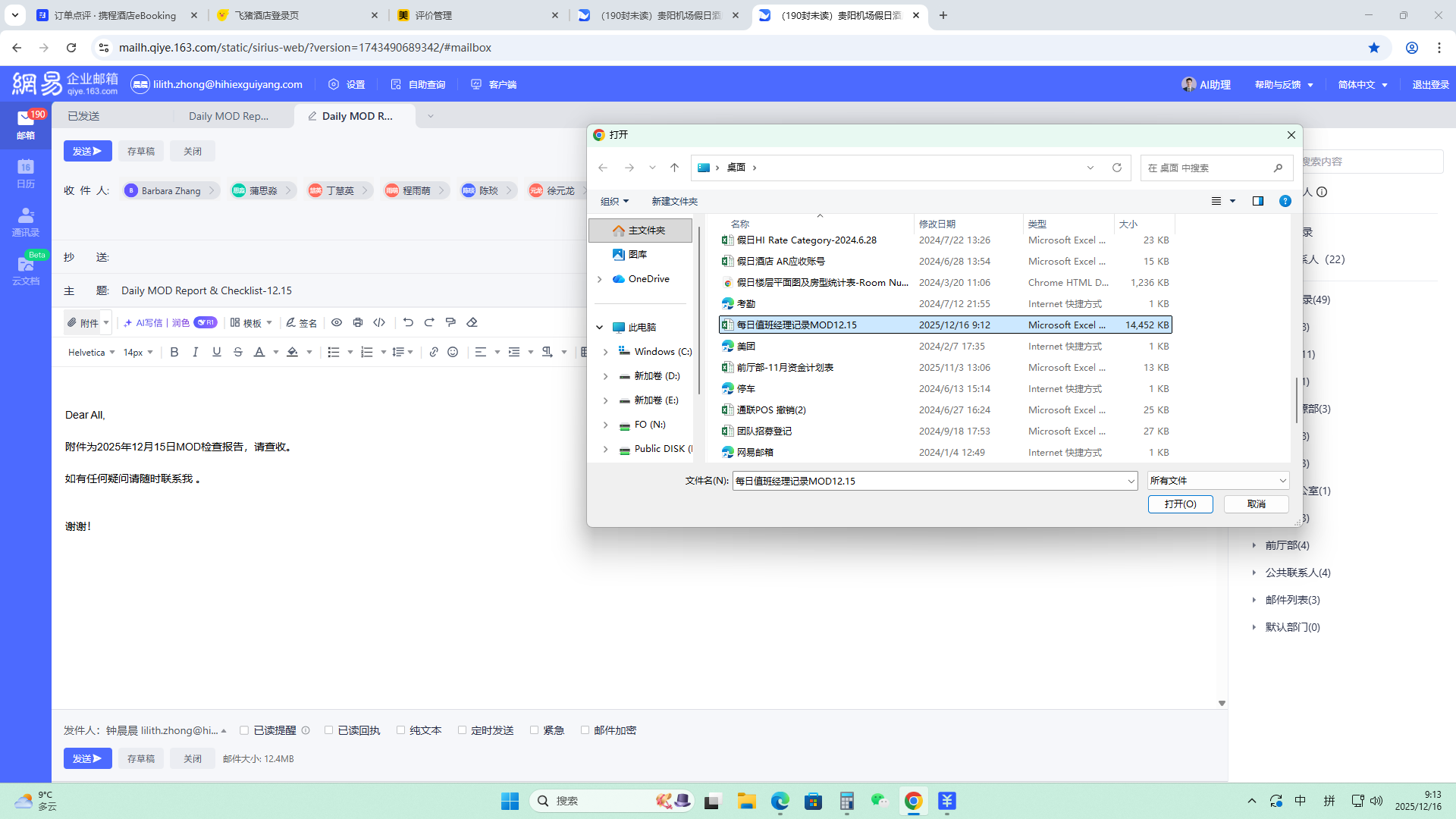
Task: Expand the Windows (C:) tree node
Action: tap(605, 352)
